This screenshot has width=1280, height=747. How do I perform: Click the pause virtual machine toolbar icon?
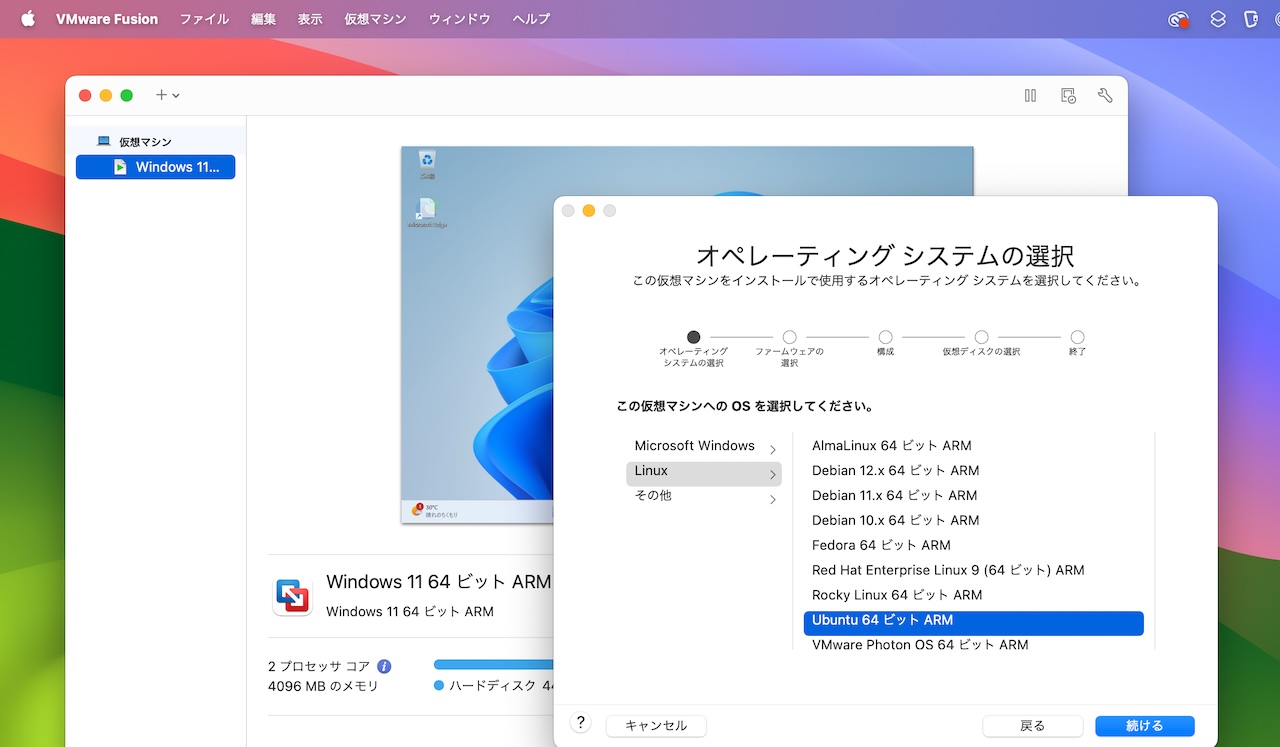coord(1030,96)
